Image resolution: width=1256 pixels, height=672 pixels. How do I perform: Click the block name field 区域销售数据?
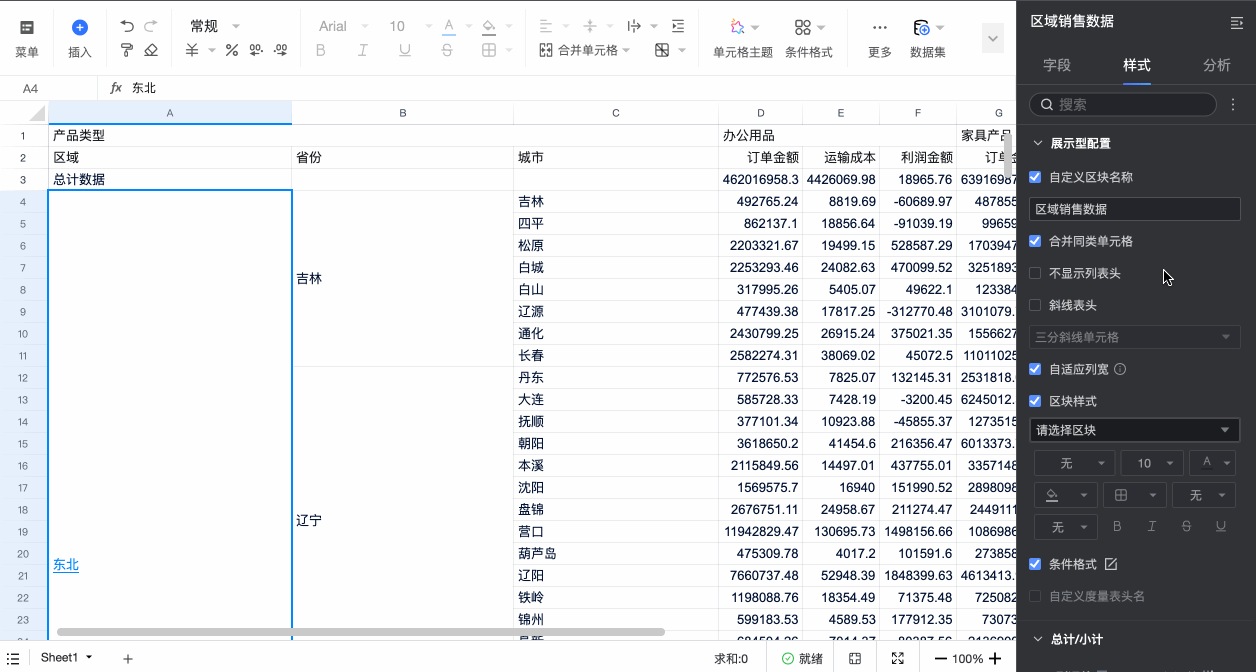(x=1135, y=209)
